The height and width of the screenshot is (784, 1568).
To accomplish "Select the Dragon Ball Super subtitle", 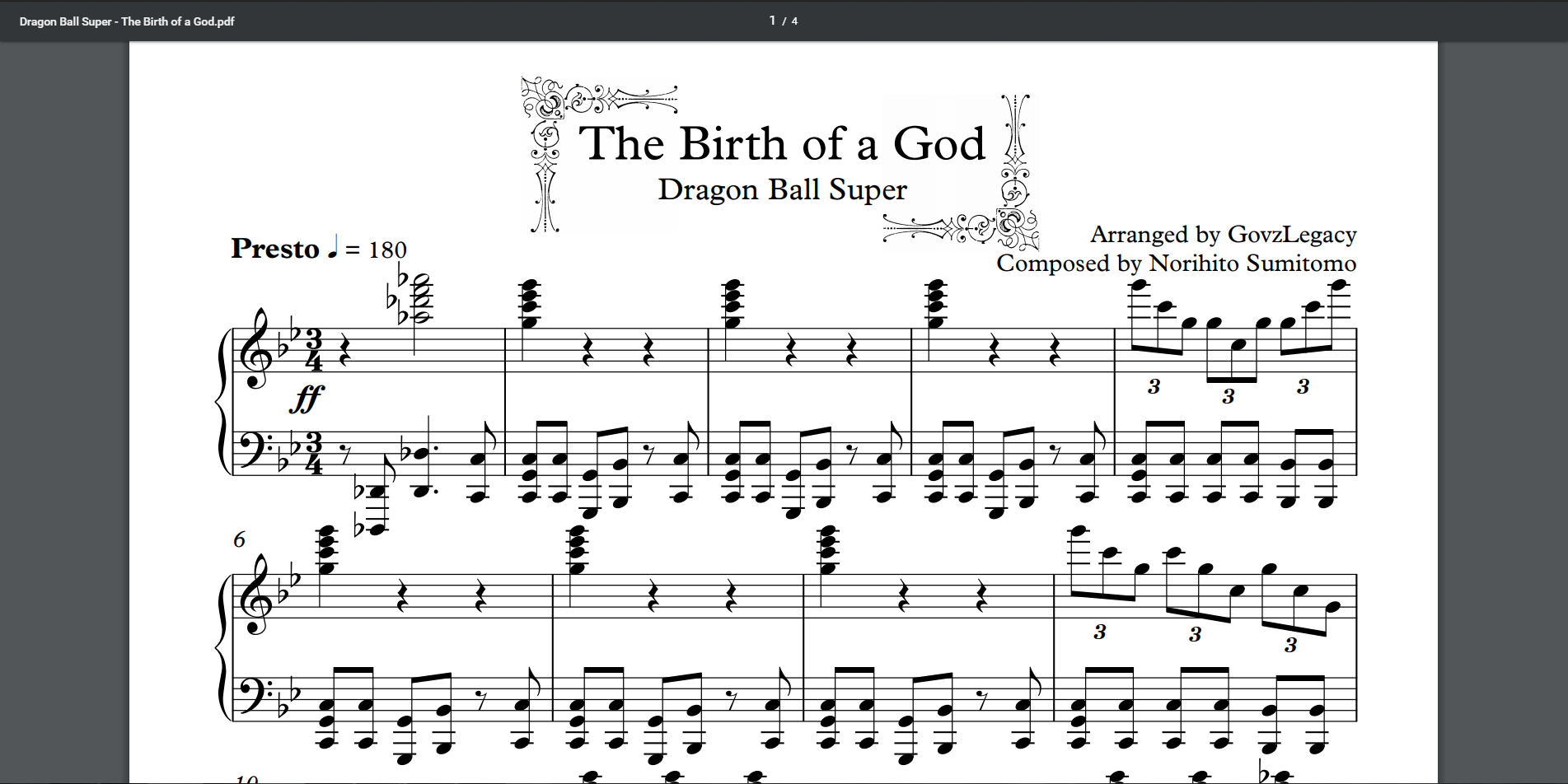I will pyautogui.click(x=782, y=190).
